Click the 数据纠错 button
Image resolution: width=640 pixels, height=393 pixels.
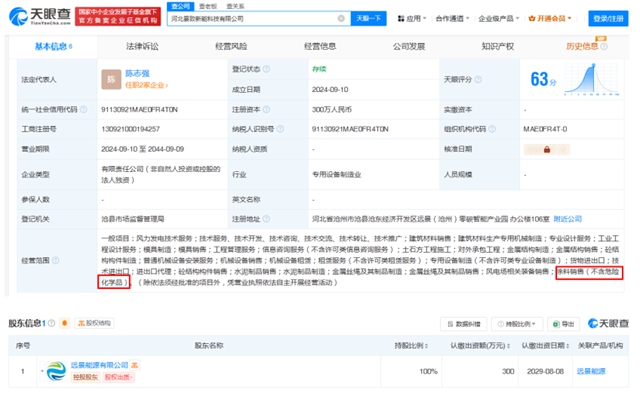click(x=464, y=324)
